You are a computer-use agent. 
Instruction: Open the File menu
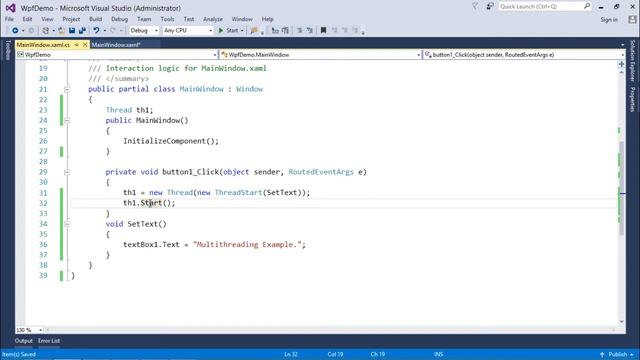coord(9,19)
